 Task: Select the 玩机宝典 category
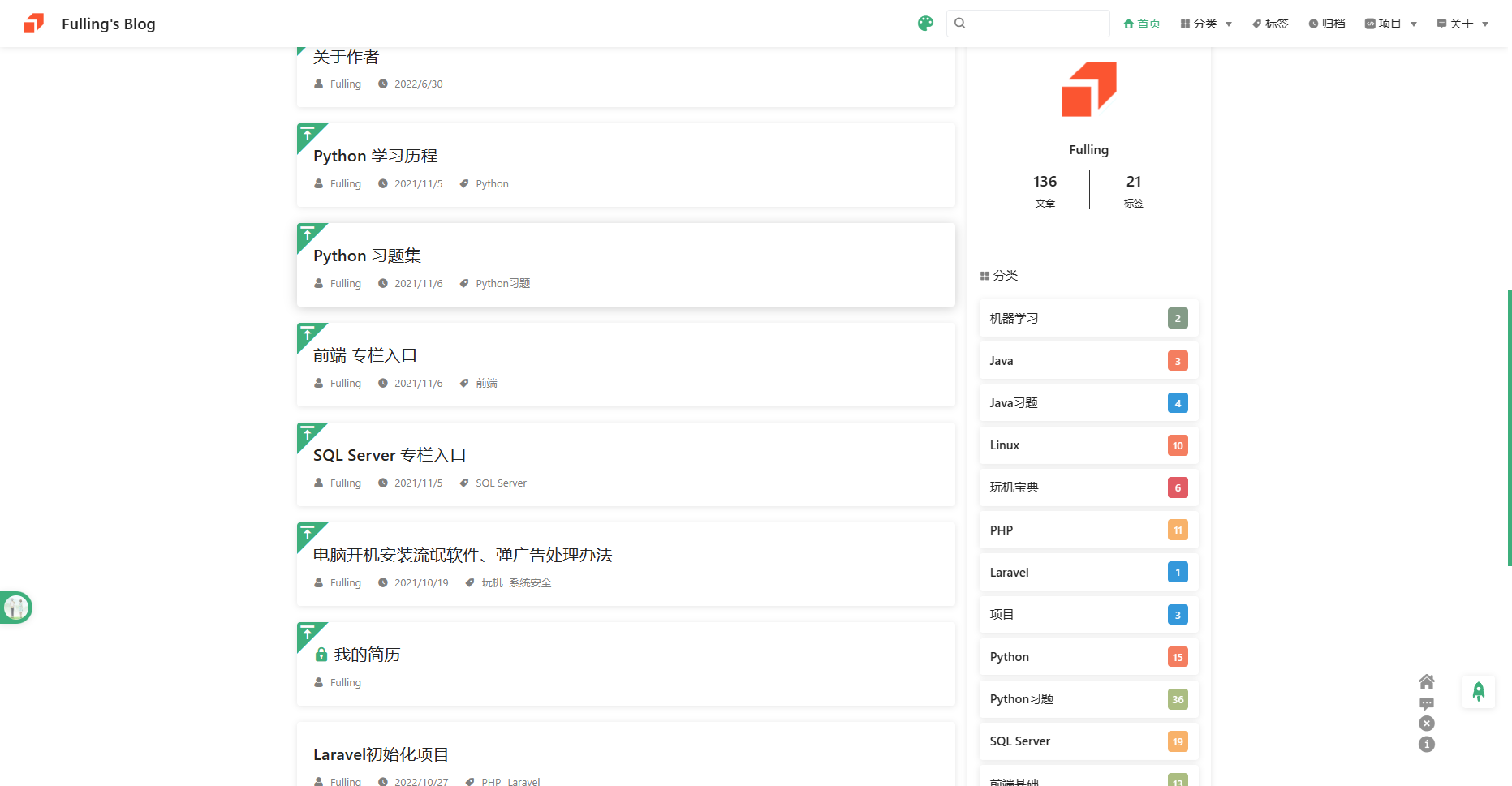point(1089,487)
